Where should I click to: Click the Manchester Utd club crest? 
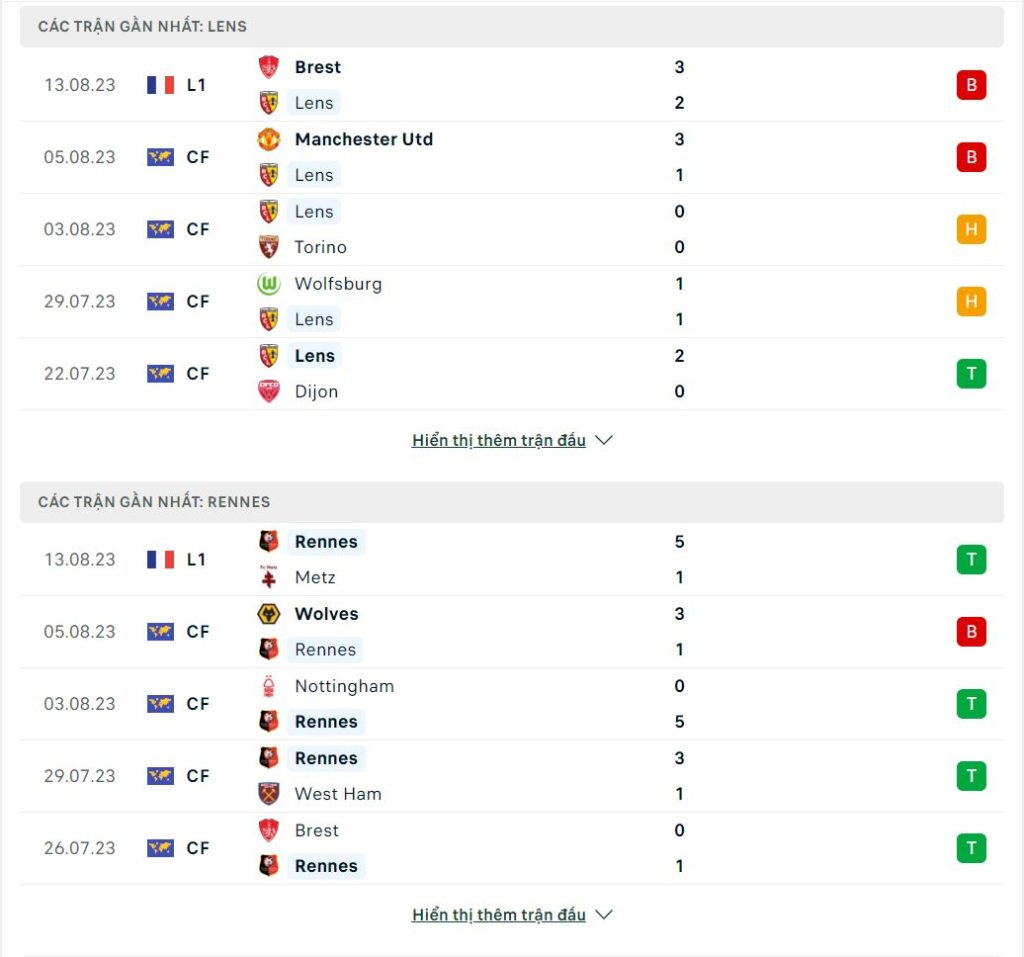click(x=268, y=139)
